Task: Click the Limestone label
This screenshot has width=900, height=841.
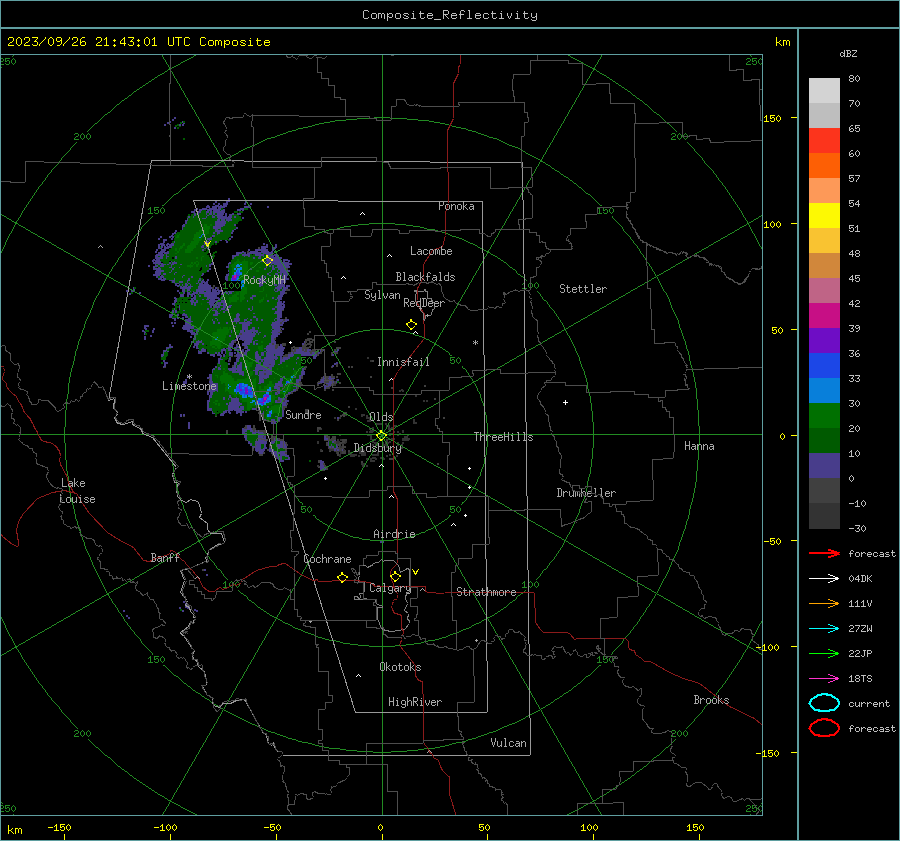Action: click(x=189, y=386)
